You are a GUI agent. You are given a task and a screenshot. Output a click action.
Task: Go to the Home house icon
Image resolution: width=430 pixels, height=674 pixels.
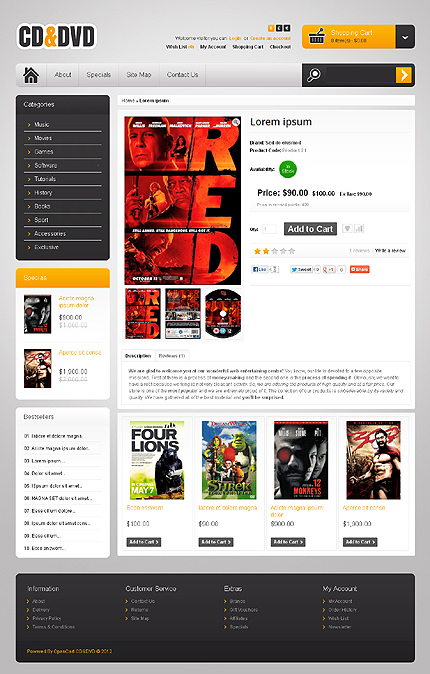[x=31, y=75]
